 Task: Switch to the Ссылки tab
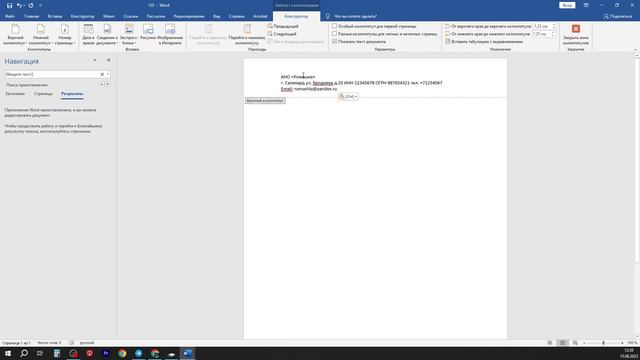(x=131, y=16)
